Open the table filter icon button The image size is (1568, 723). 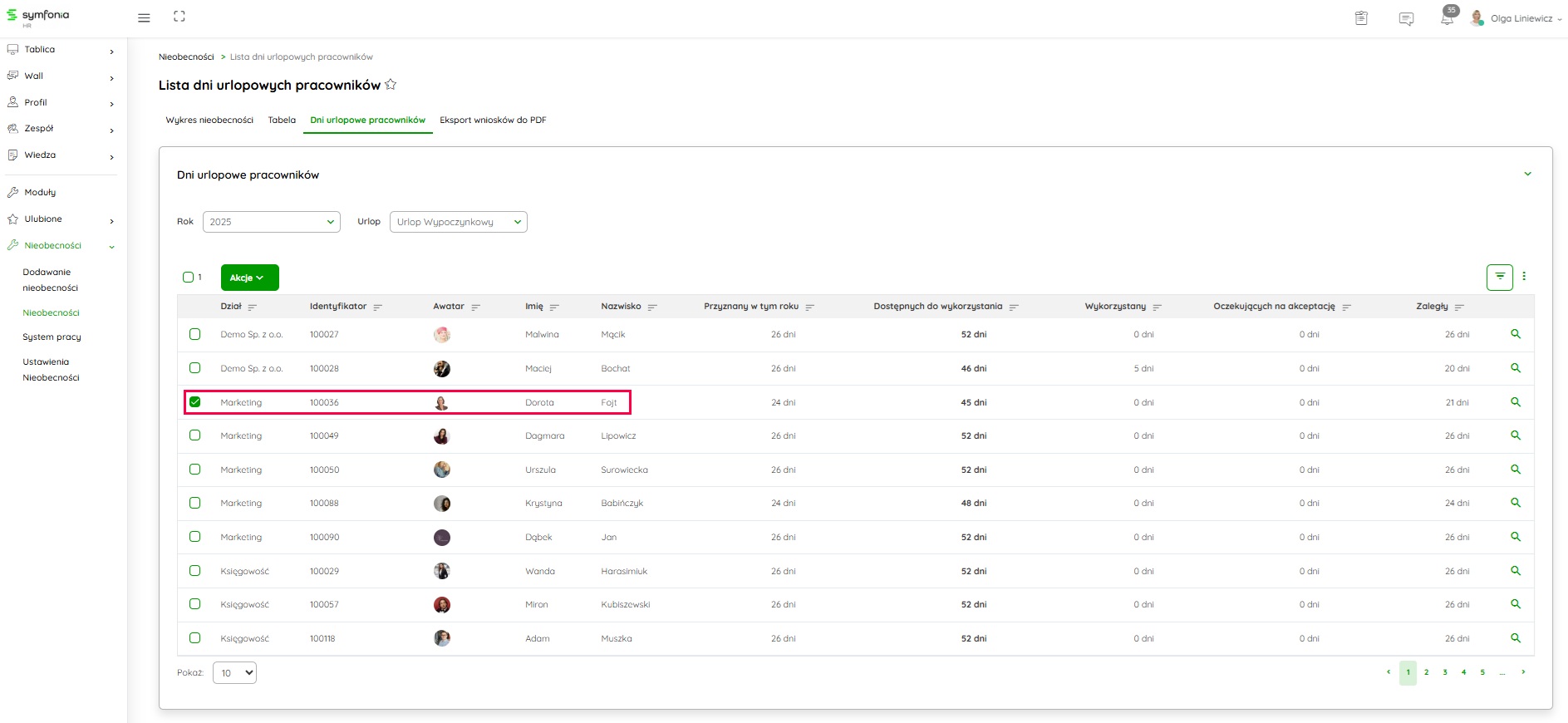[1499, 277]
